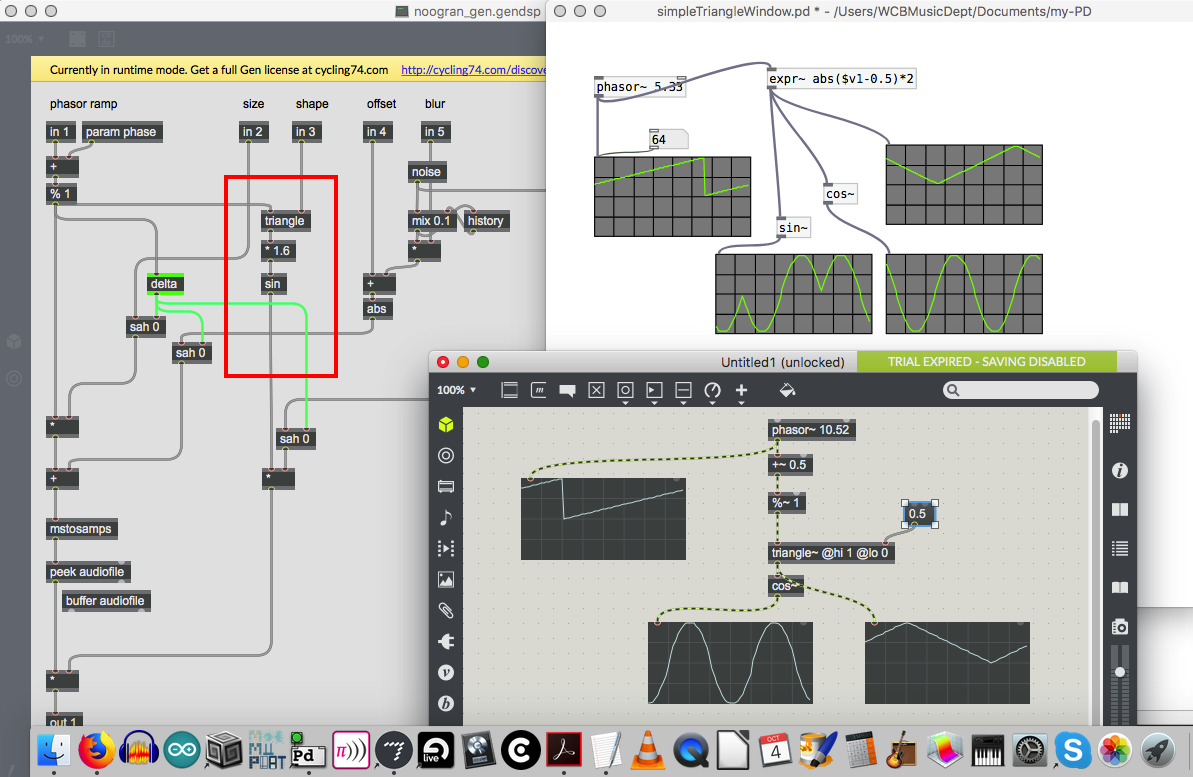
Task: Select the 'mix 0.1' object in Gen
Action: [x=431, y=221]
